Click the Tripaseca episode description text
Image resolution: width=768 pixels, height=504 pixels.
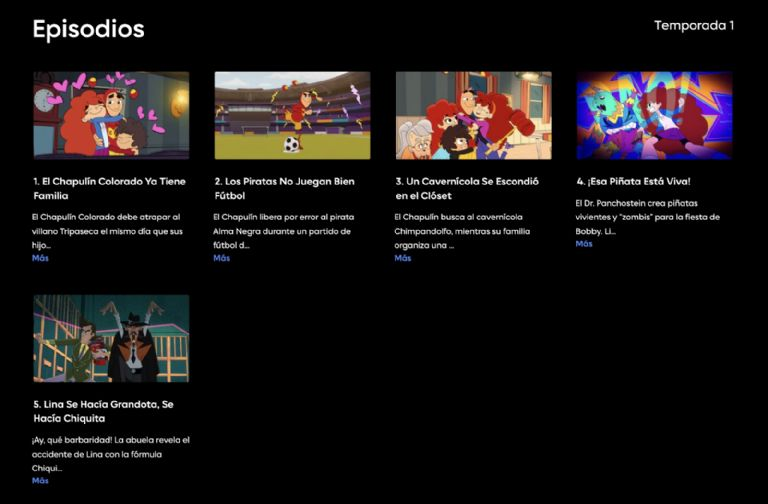107,231
